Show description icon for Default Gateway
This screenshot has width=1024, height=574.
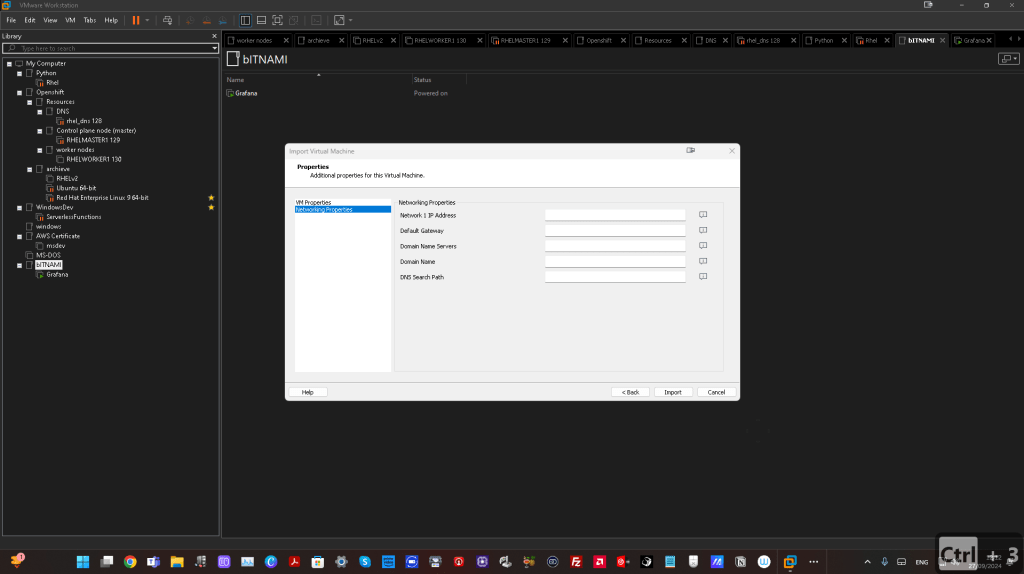tap(703, 231)
